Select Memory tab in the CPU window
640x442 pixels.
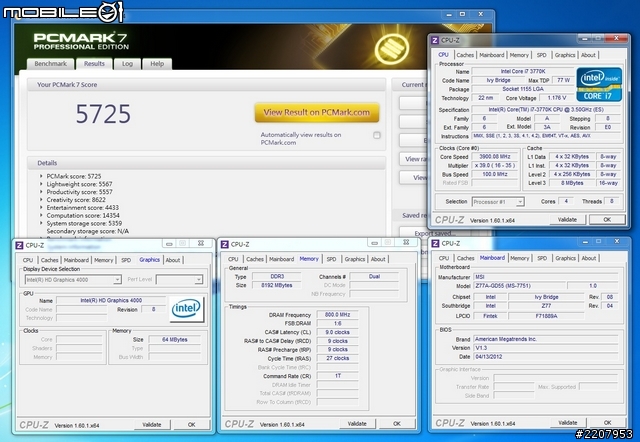click(x=519, y=55)
